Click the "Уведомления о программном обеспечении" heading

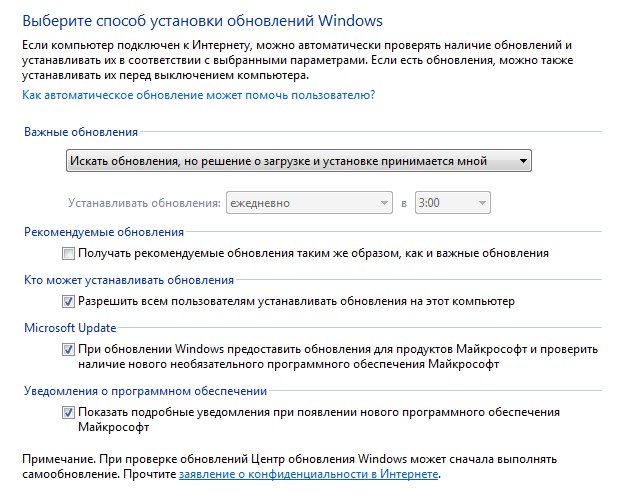point(144,391)
